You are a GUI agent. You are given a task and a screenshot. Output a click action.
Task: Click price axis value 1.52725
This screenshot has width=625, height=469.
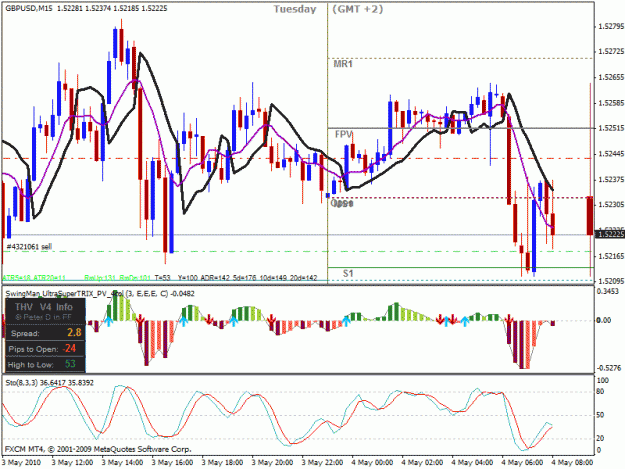tap(611, 52)
